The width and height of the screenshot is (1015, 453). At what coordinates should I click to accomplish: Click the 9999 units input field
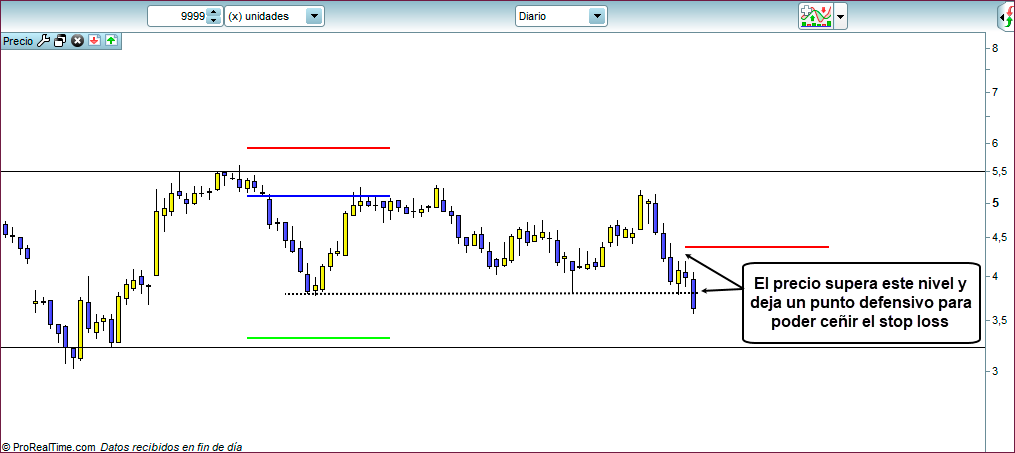178,17
